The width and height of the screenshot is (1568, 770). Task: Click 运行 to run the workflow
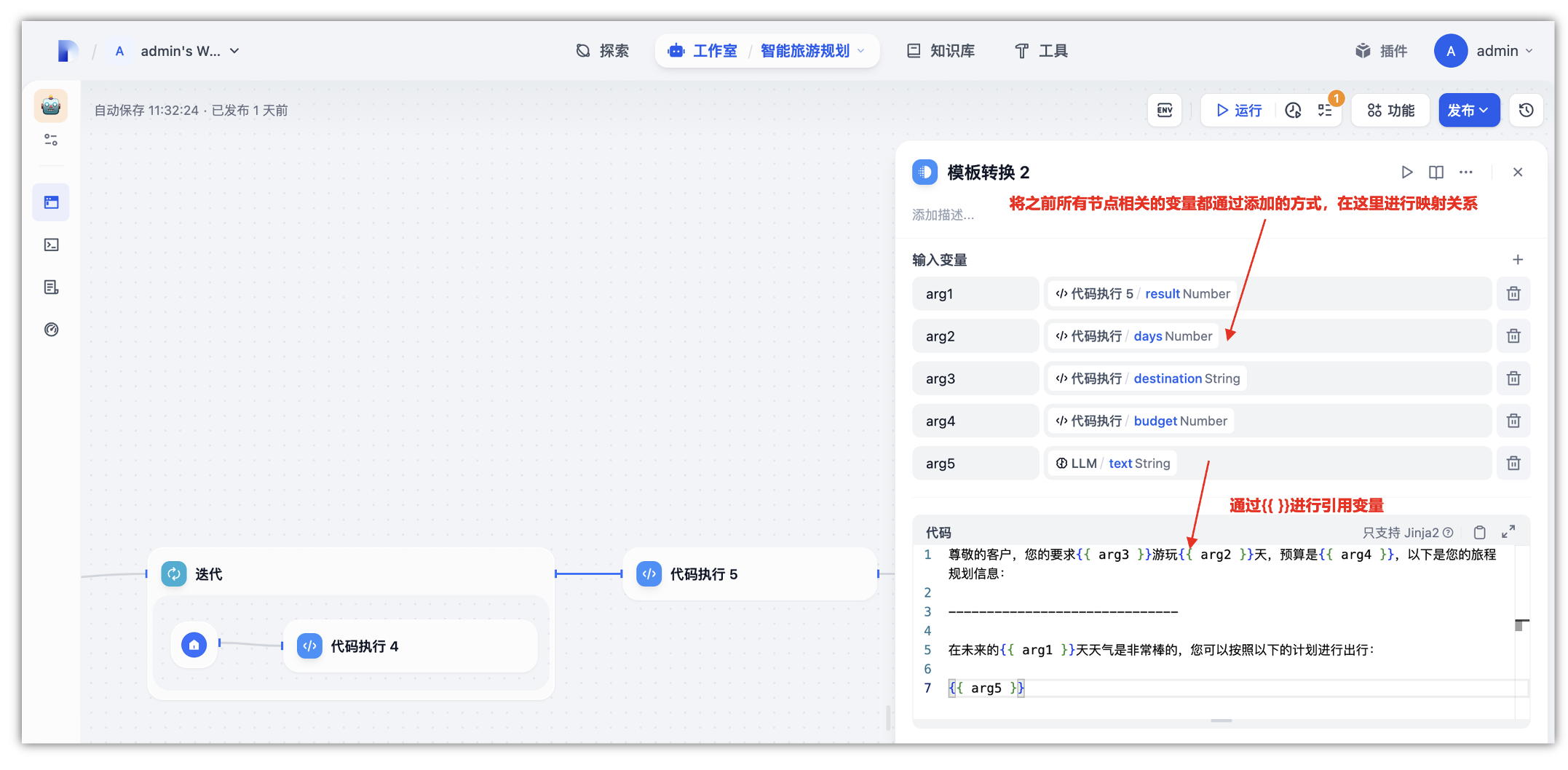(1240, 111)
